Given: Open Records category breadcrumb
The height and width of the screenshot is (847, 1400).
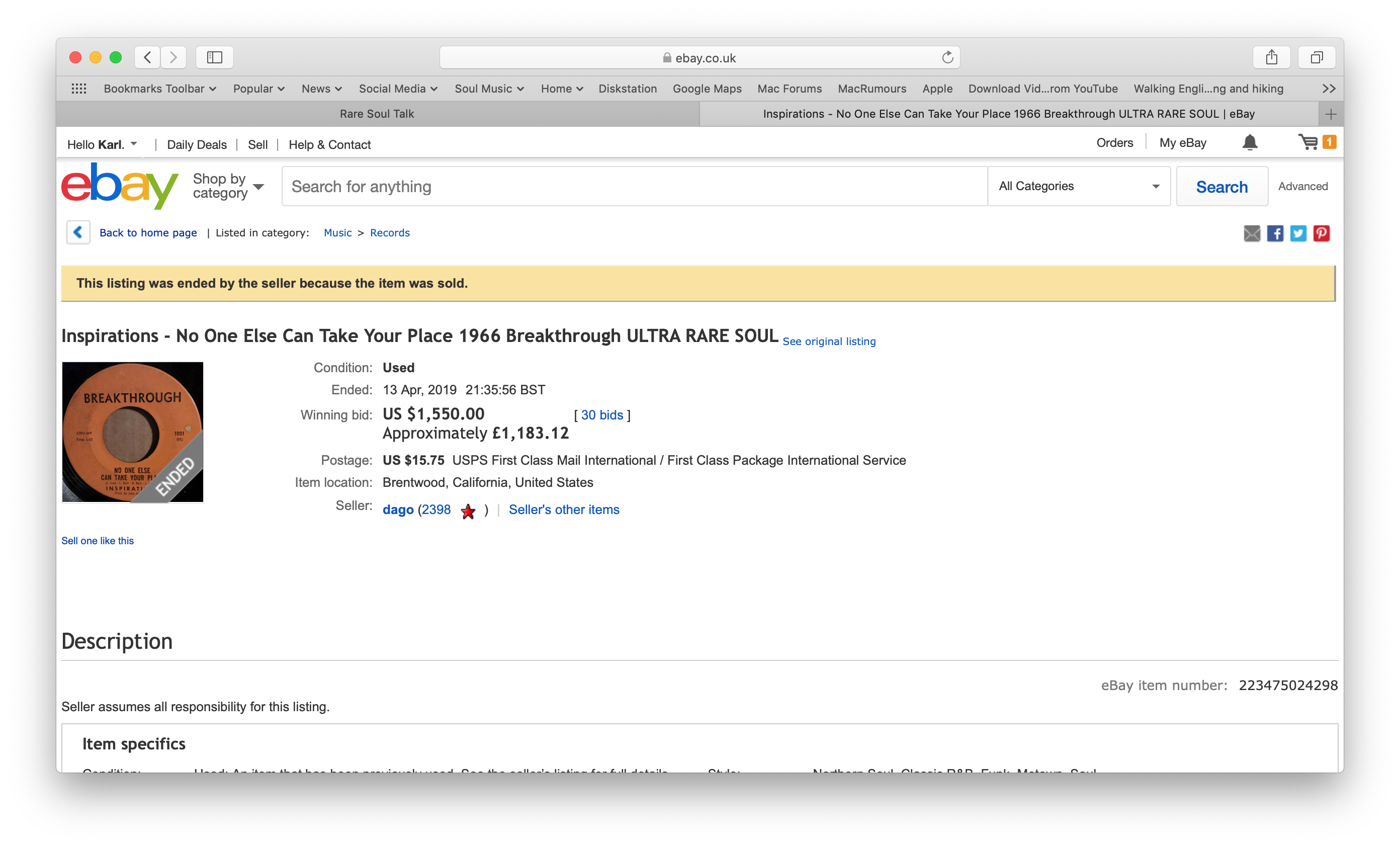Looking at the screenshot, I should [x=390, y=232].
